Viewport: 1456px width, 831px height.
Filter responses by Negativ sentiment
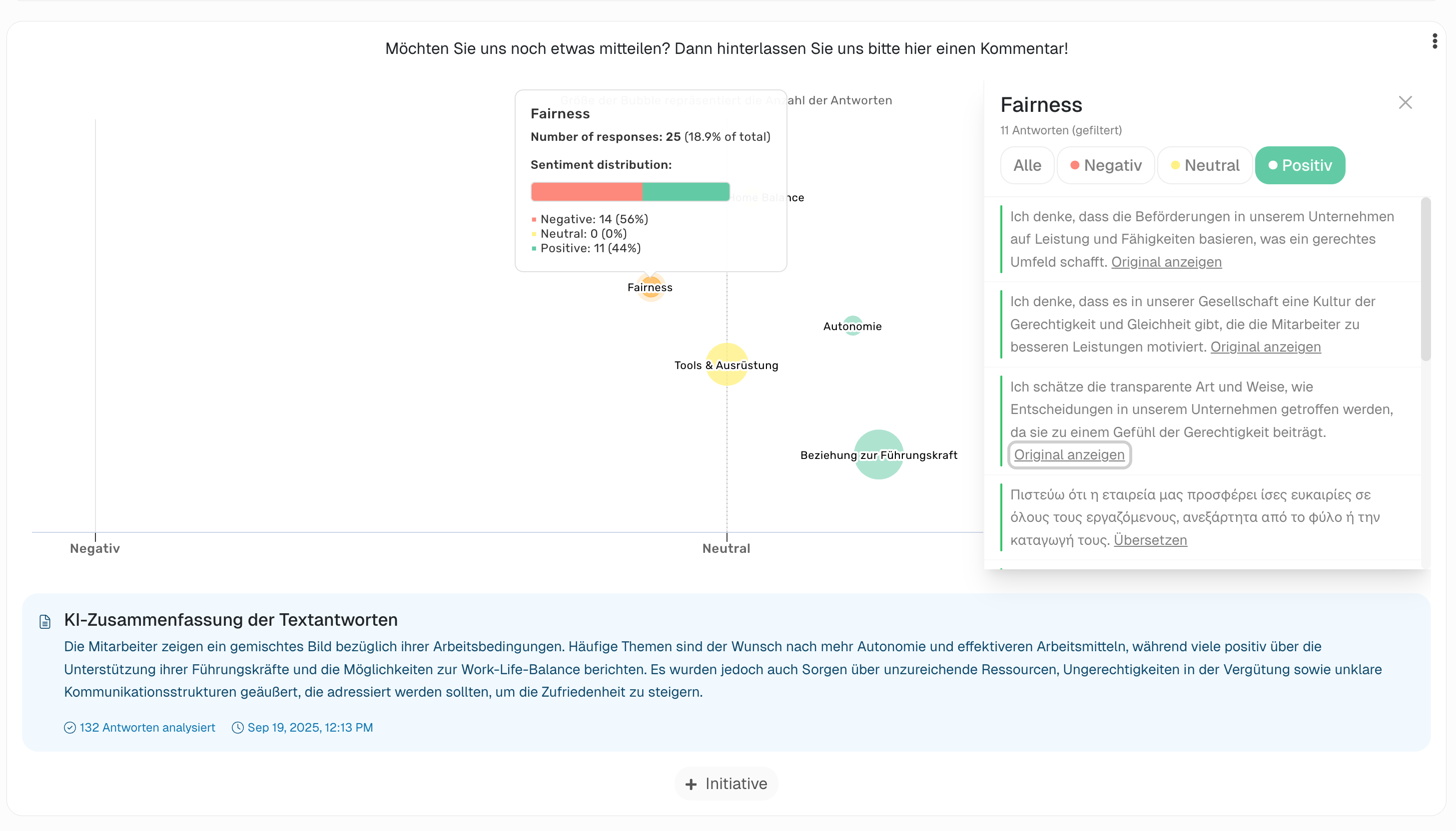click(x=1105, y=165)
